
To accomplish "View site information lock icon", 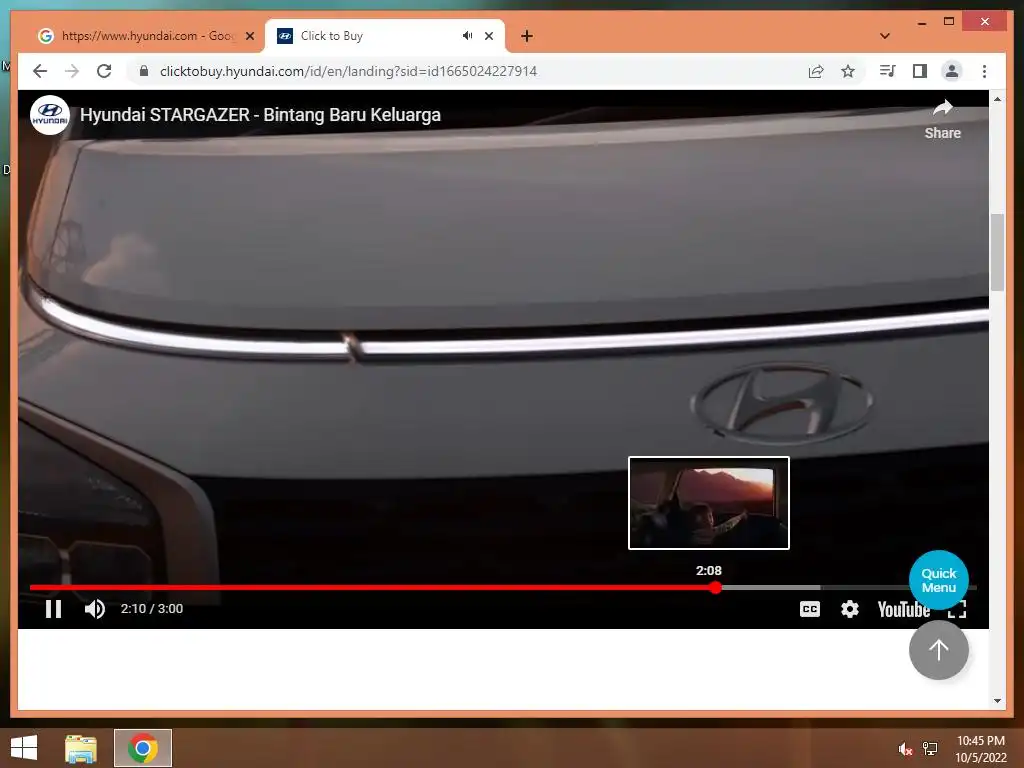I will 144,71.
